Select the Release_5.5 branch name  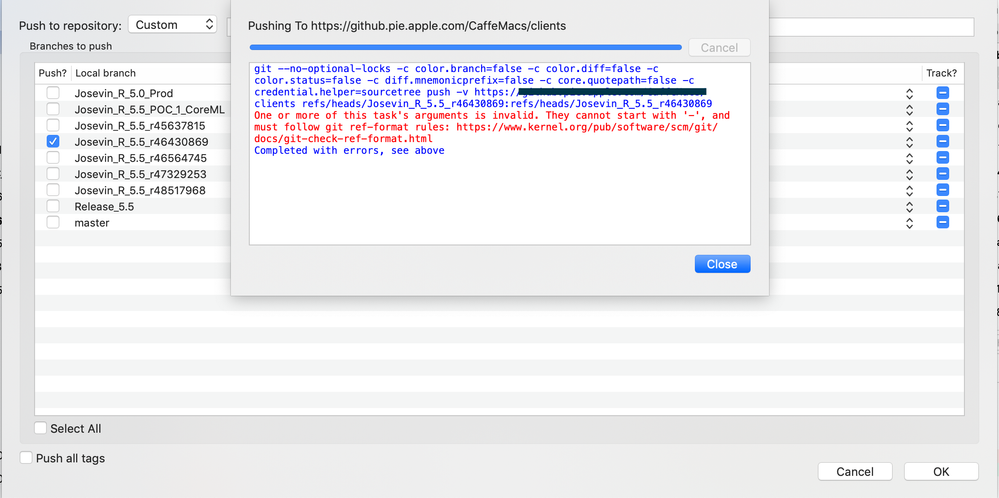point(104,206)
